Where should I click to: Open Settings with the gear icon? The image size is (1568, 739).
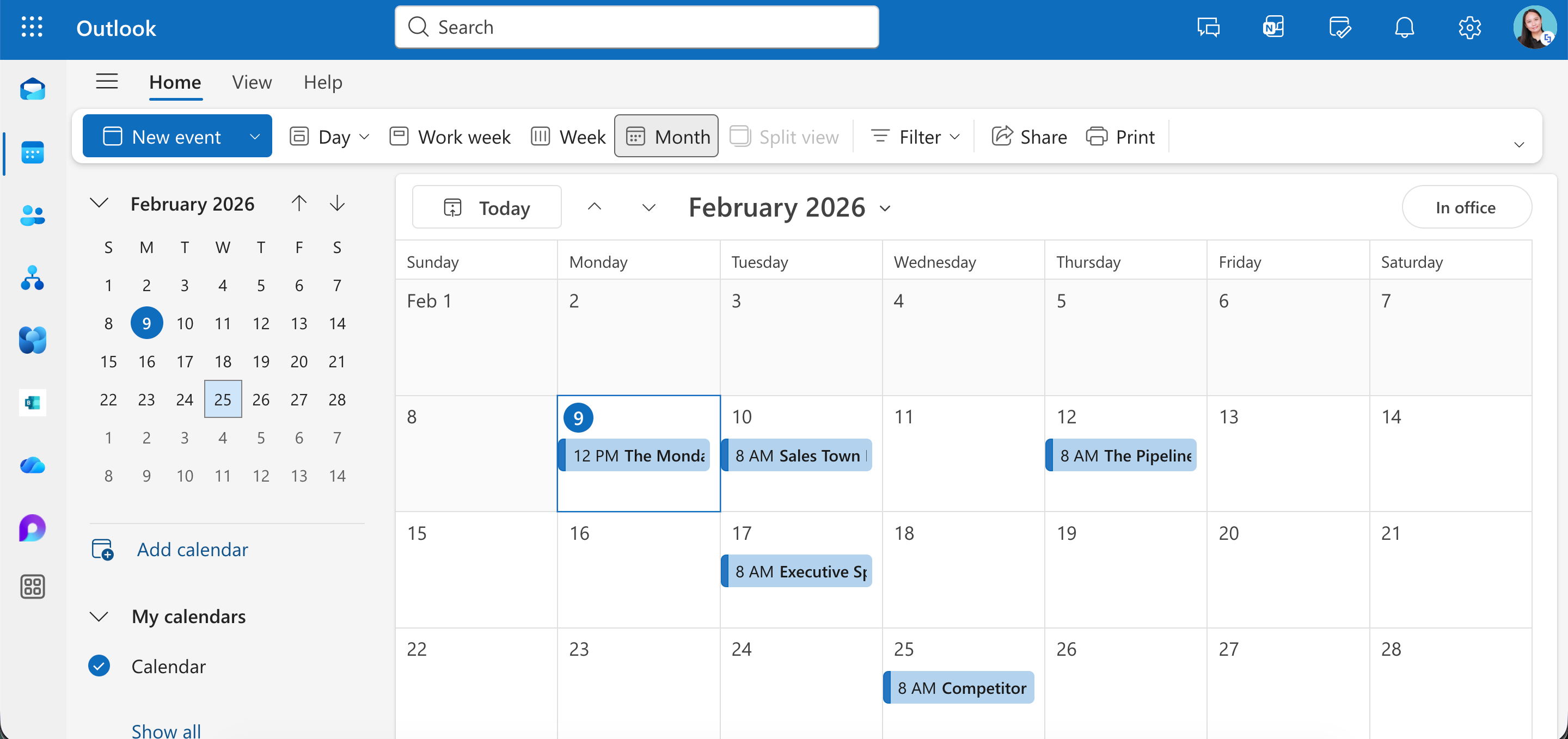coord(1469,27)
